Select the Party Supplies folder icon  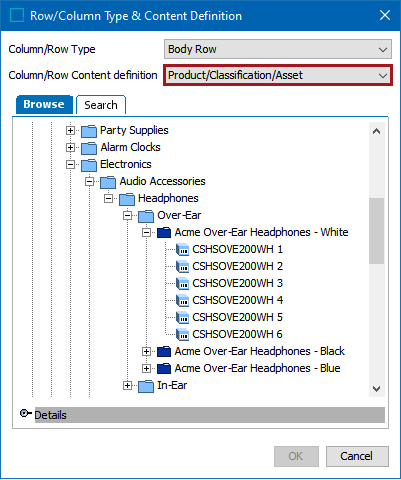point(89,131)
